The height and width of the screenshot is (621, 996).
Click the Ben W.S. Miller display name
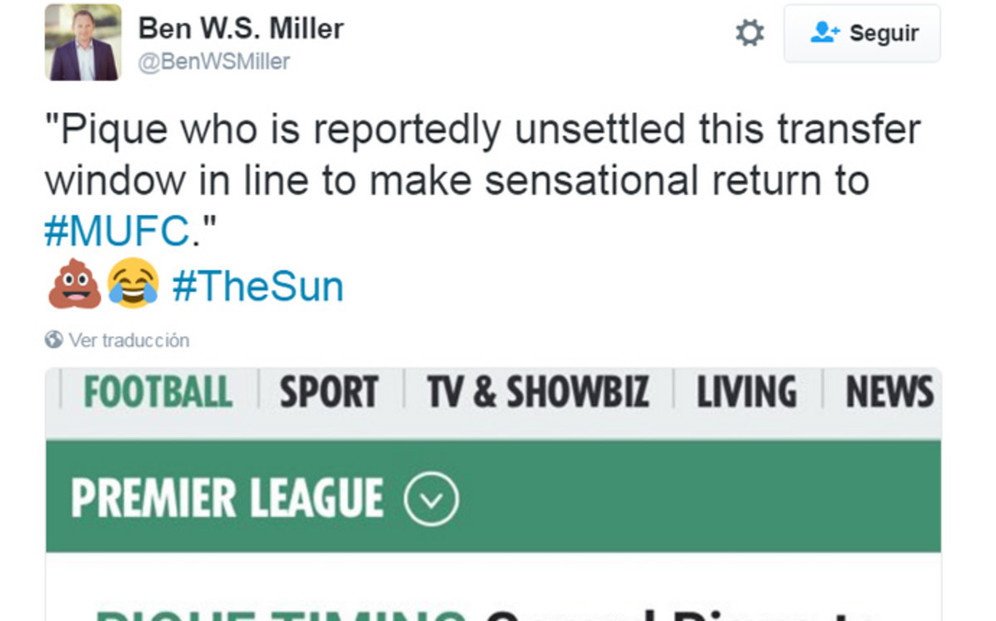tap(240, 28)
